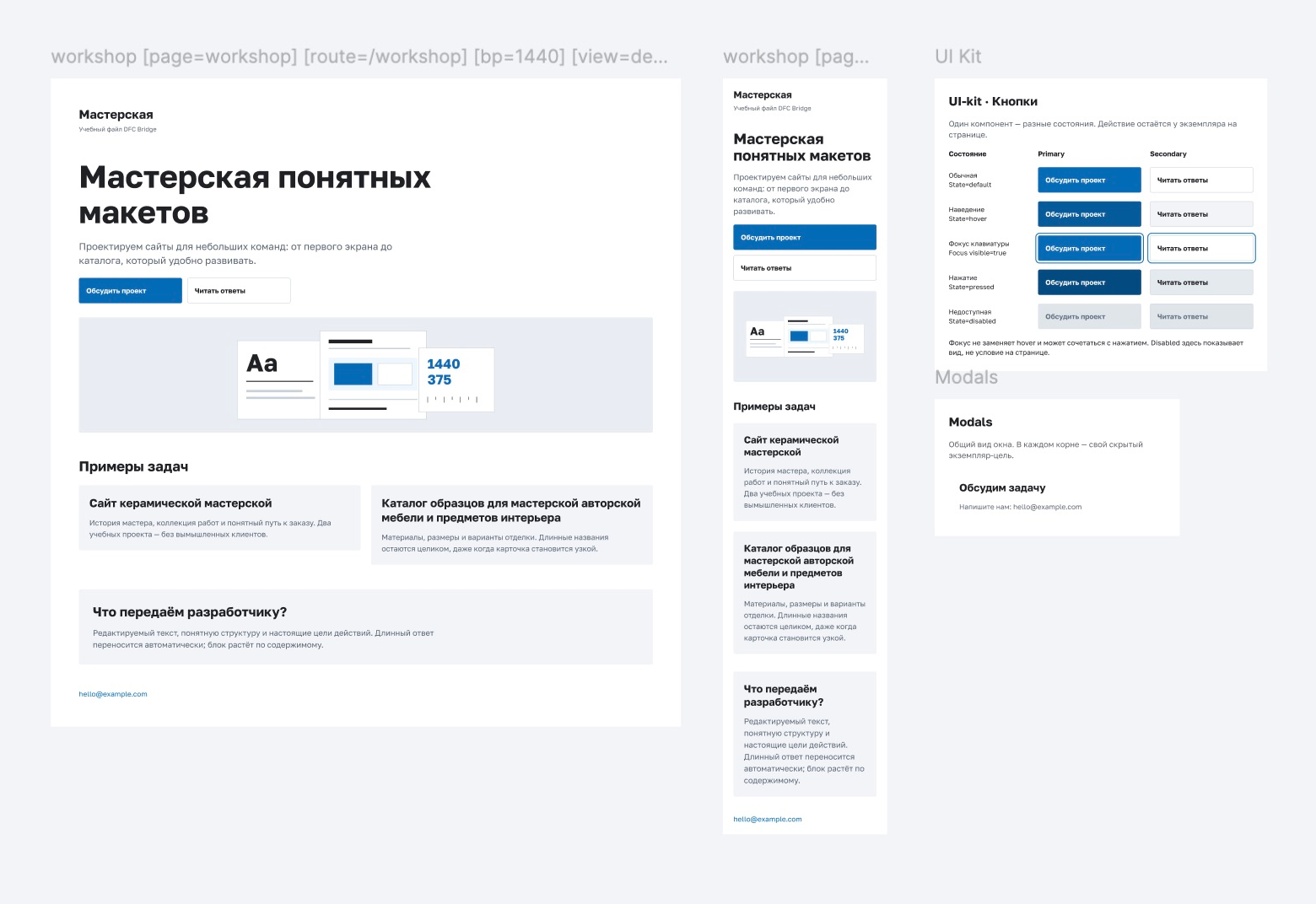
Task: Select the hover-state Secondary button in UI kit
Action: point(1201,214)
